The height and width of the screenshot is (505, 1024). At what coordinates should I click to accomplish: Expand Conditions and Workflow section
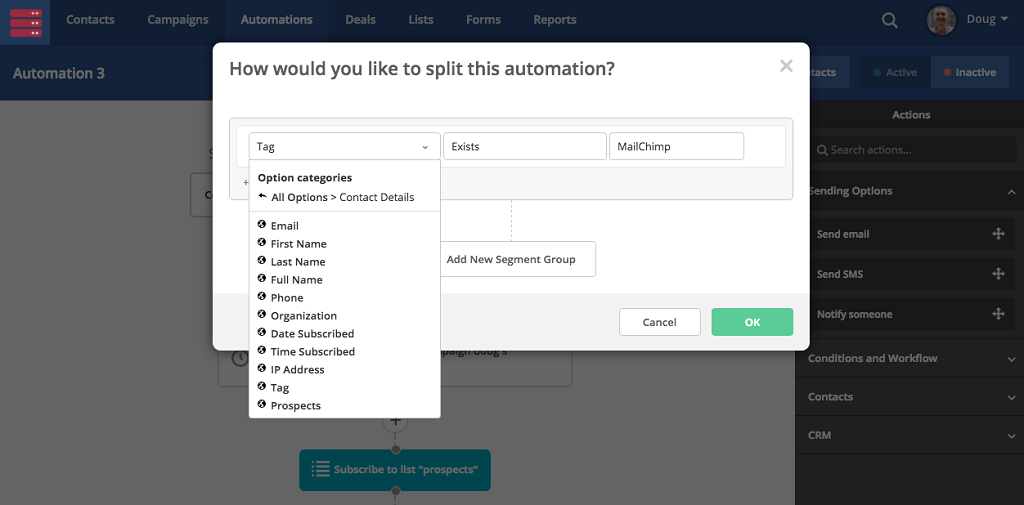click(910, 358)
